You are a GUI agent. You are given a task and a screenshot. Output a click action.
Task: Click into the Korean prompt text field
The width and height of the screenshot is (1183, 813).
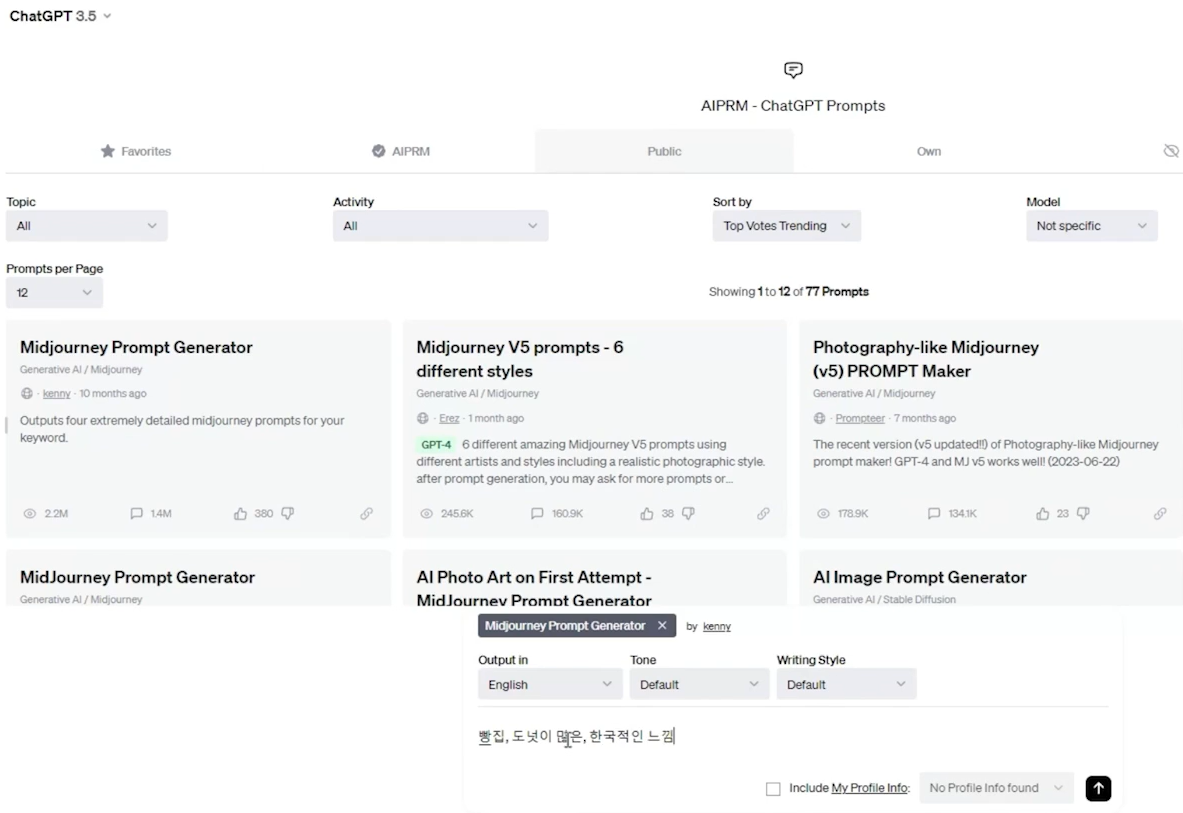tap(792, 737)
